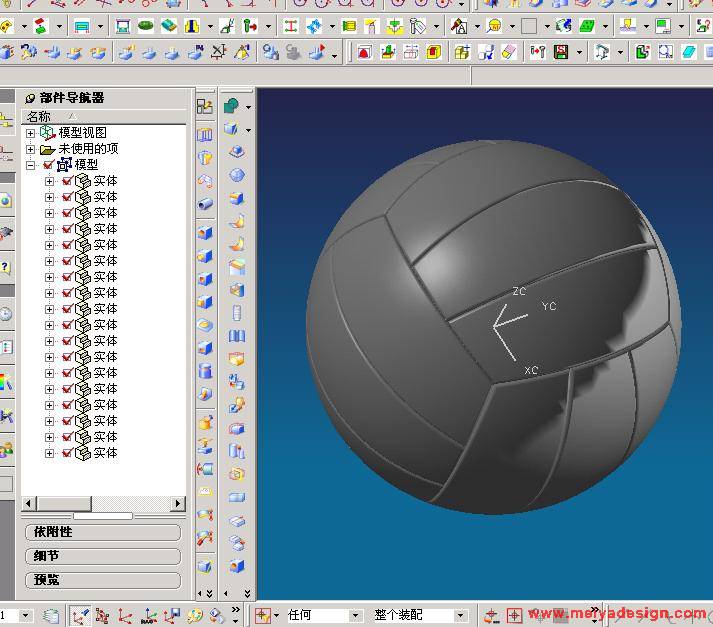Select the blue sphere icon in vertical toolbar
Image resolution: width=713 pixels, height=627 pixels.
coord(237,175)
